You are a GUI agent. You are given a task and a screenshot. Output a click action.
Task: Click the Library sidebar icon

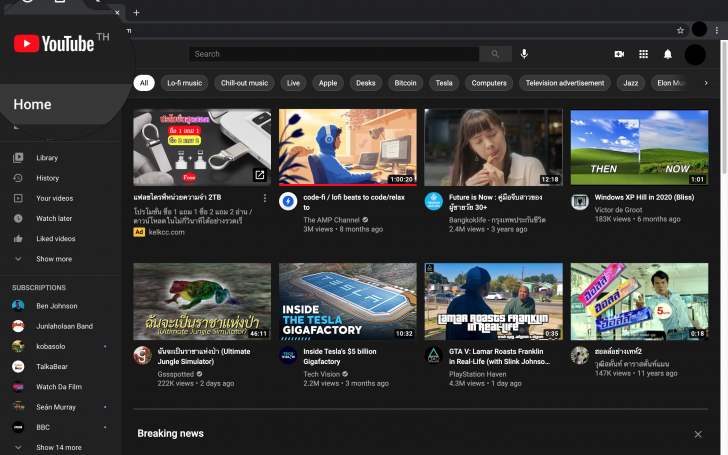click(x=18, y=158)
